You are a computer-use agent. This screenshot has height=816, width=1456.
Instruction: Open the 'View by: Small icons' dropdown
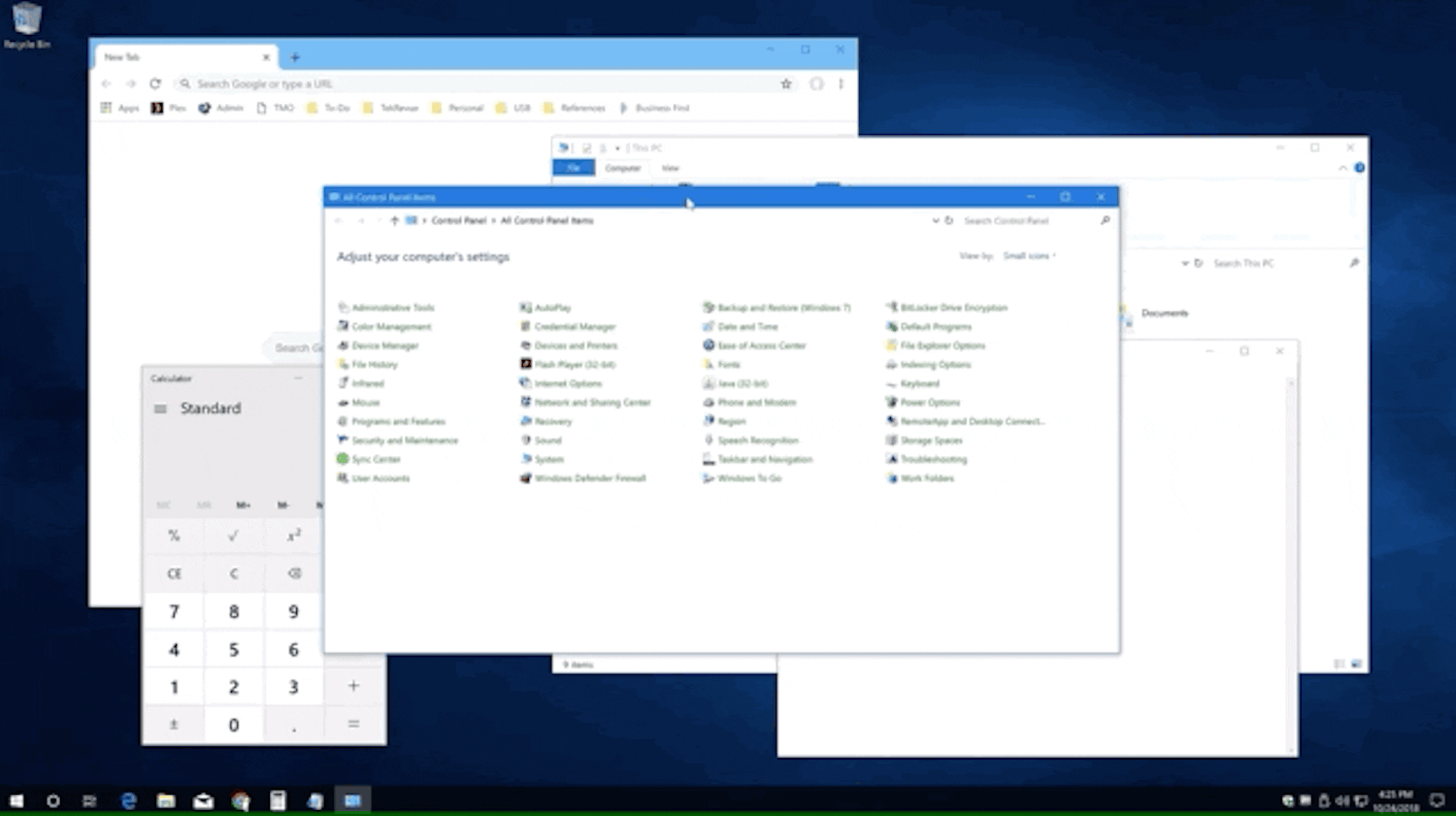1027,255
